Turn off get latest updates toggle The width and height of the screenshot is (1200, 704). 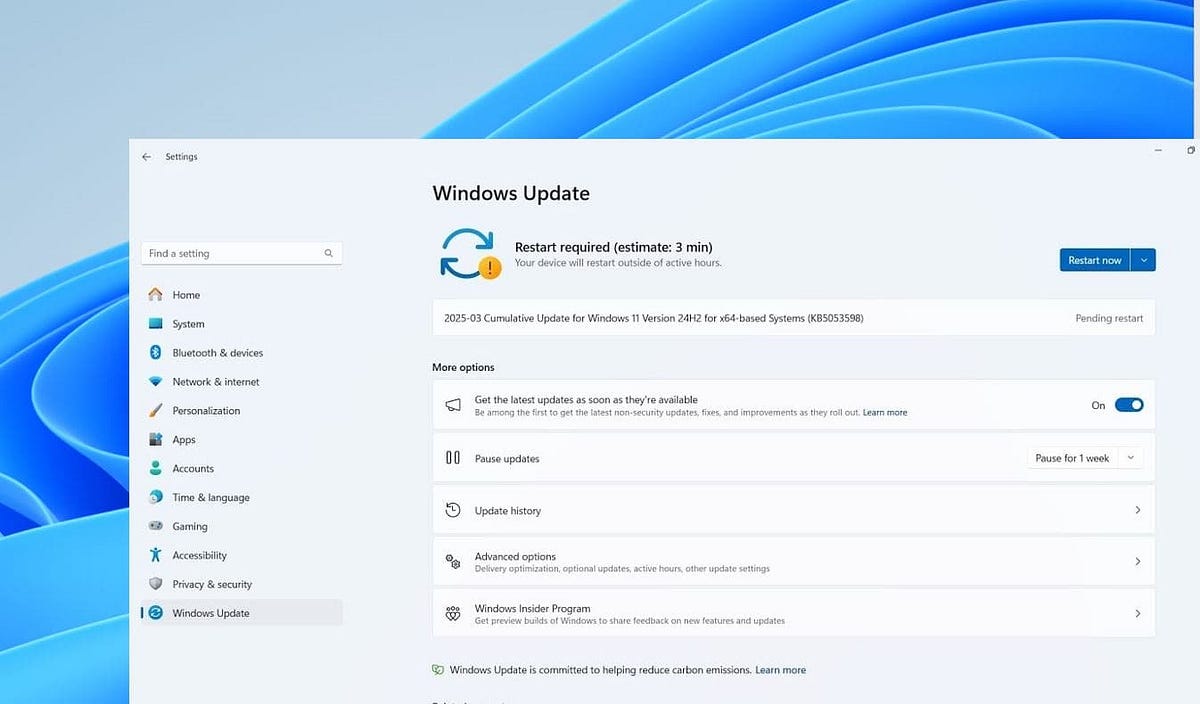click(x=1129, y=405)
